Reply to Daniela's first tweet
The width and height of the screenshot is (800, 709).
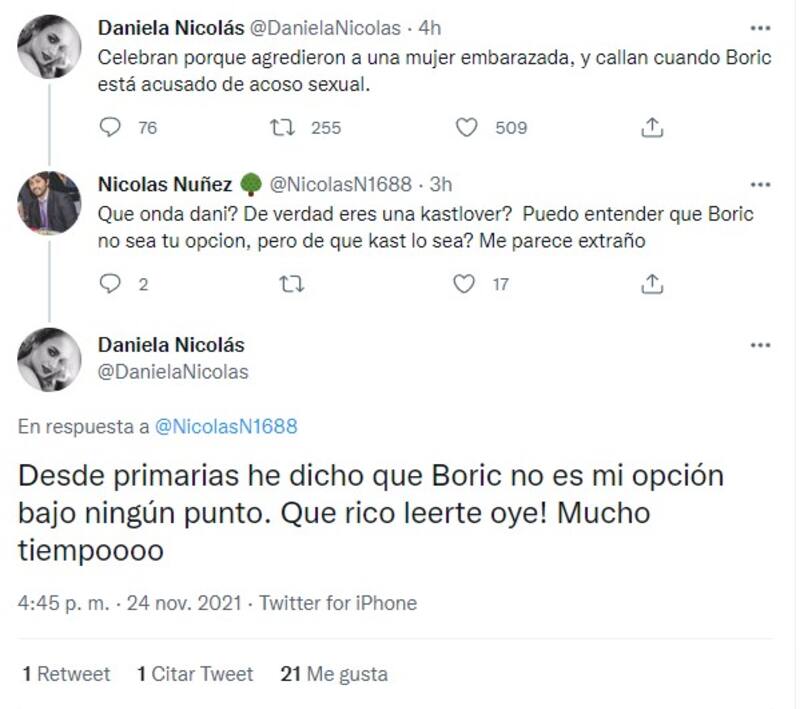click(112, 127)
